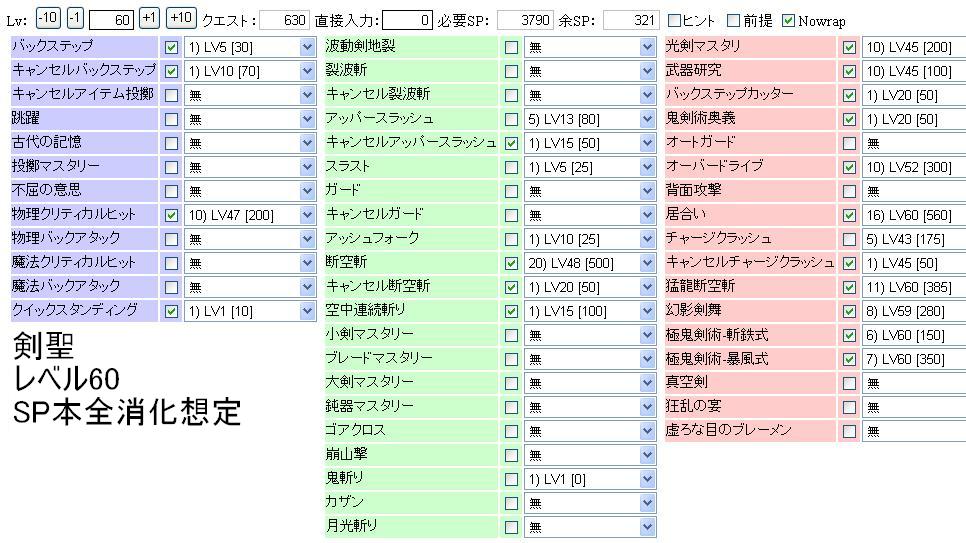Check the ガード checkbox
The width and height of the screenshot is (966, 543).
click(511, 192)
